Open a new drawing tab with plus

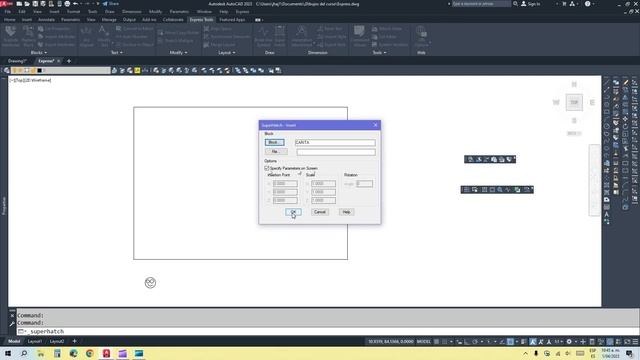point(69,61)
